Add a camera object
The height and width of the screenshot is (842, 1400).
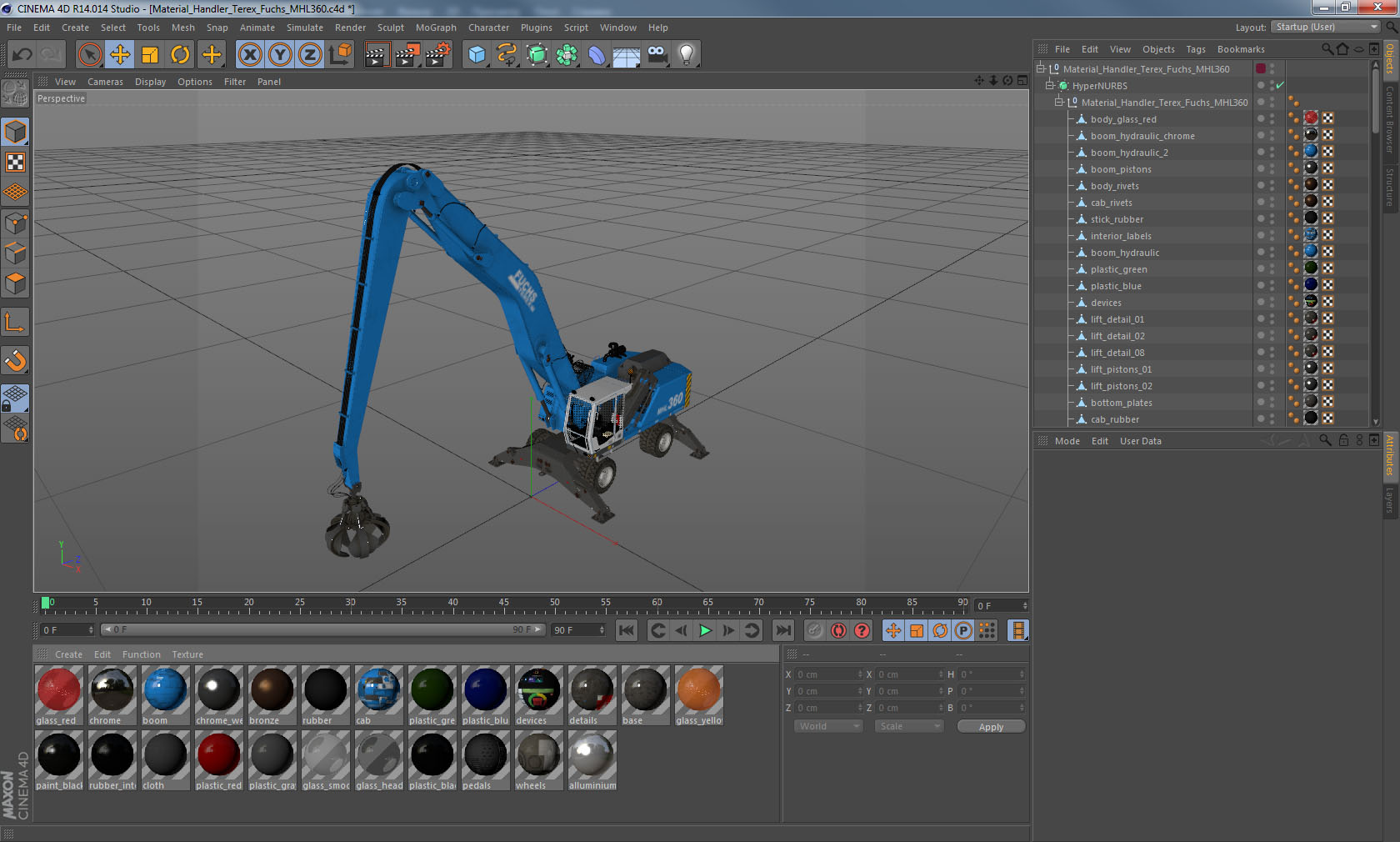pyautogui.click(x=657, y=55)
